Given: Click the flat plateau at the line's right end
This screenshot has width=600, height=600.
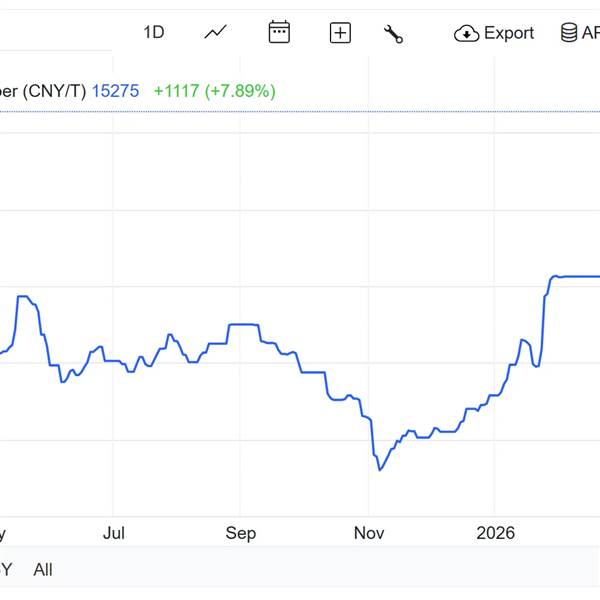Looking at the screenshot, I should pyautogui.click(x=578, y=276).
